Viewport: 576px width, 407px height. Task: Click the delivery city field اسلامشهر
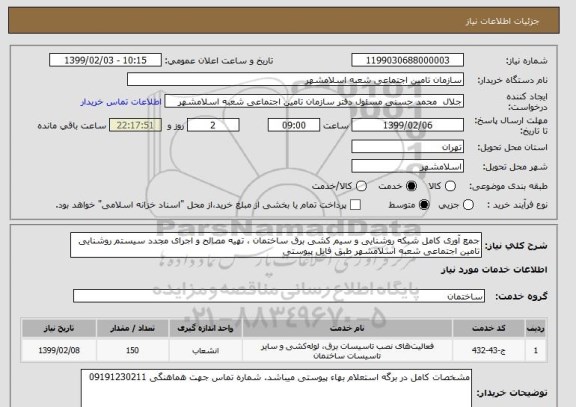407,166
